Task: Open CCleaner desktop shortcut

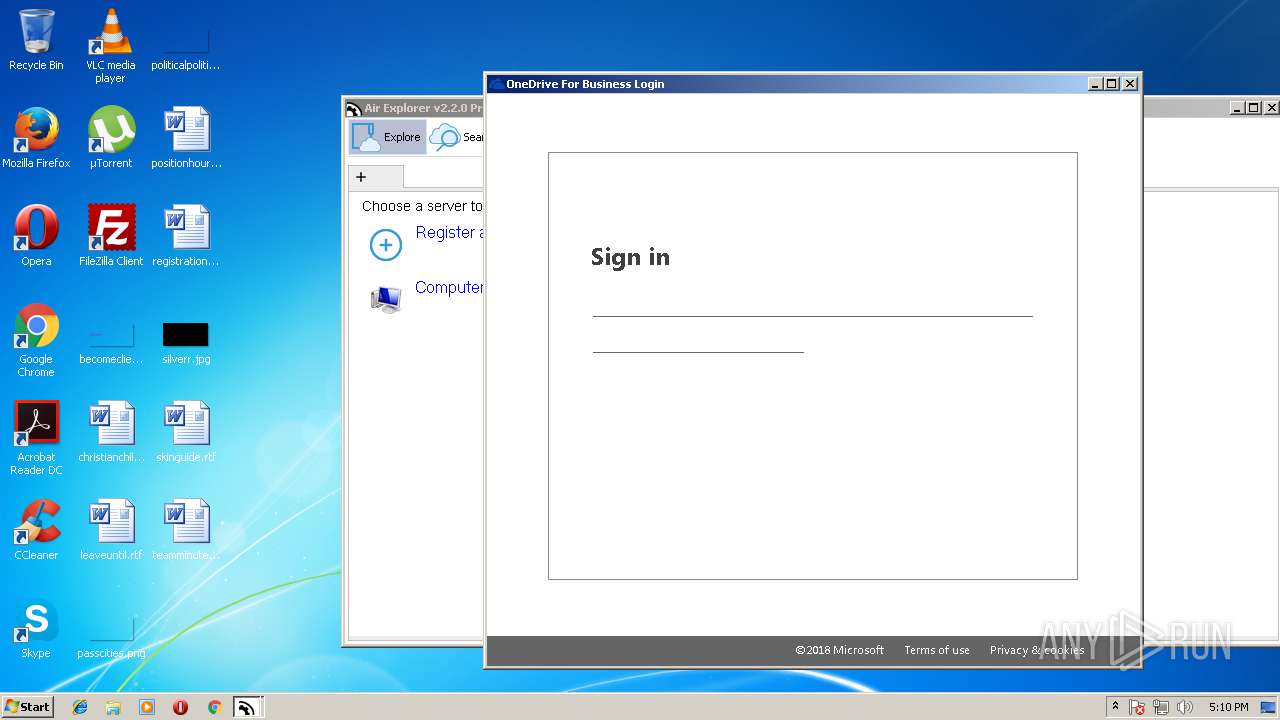Action: pyautogui.click(x=36, y=530)
